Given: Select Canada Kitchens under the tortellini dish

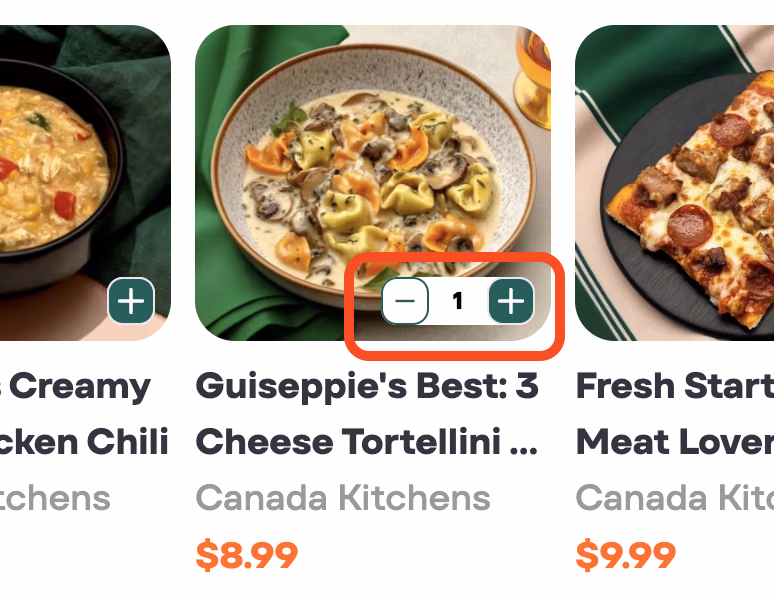Looking at the screenshot, I should (343, 497).
